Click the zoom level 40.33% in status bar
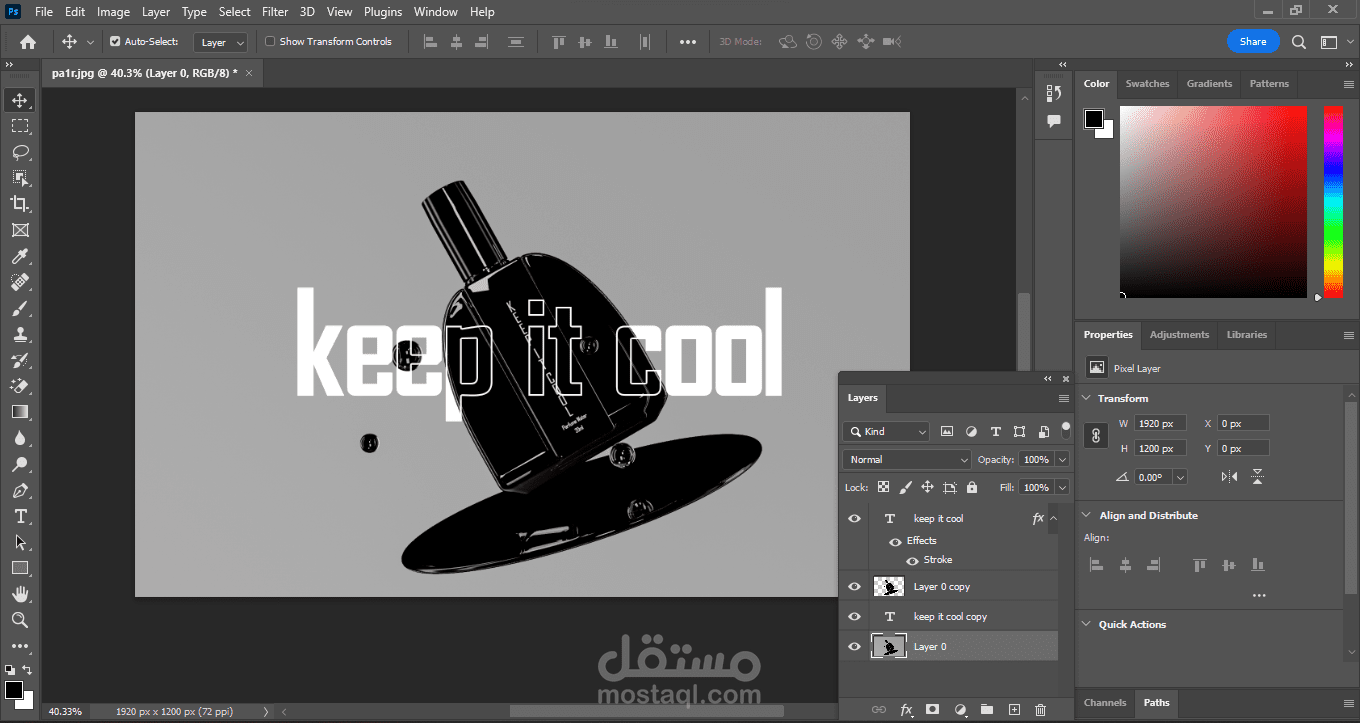The image size is (1360, 723). (66, 712)
